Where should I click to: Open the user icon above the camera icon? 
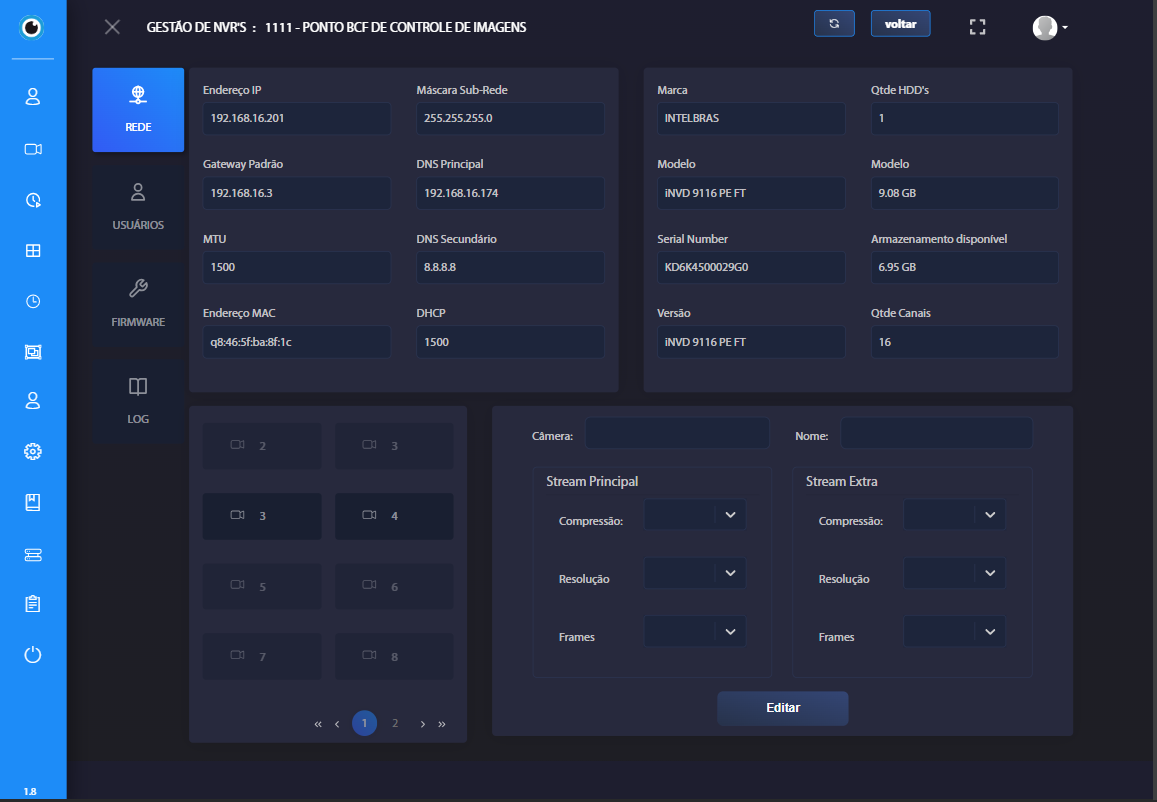tap(32, 97)
